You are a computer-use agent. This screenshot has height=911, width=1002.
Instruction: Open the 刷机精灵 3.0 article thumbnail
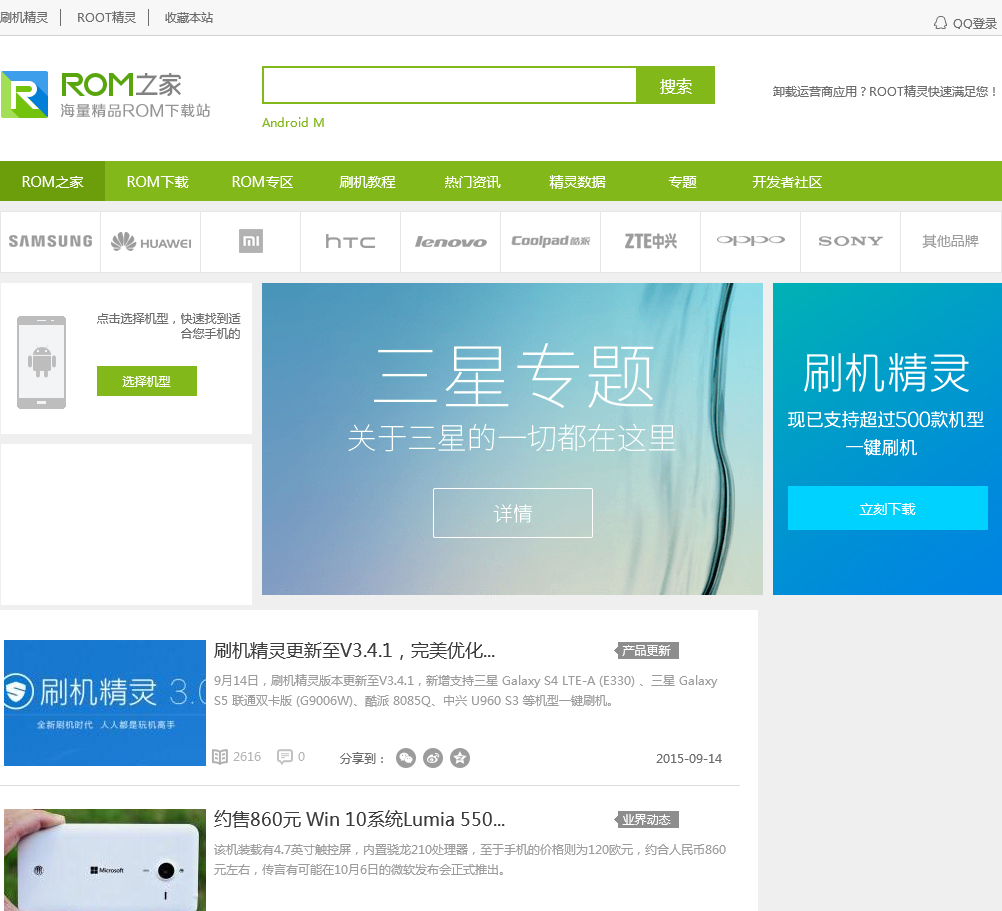pyautogui.click(x=105, y=703)
